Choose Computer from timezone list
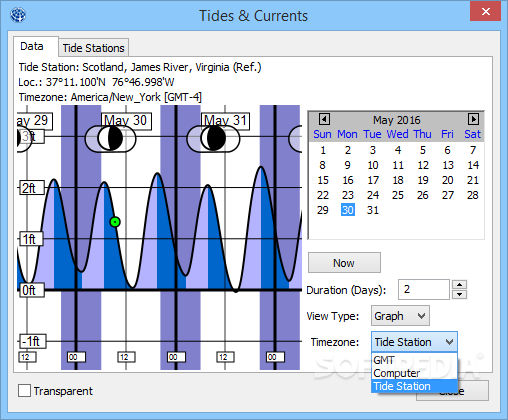508x420 pixels. (414, 373)
